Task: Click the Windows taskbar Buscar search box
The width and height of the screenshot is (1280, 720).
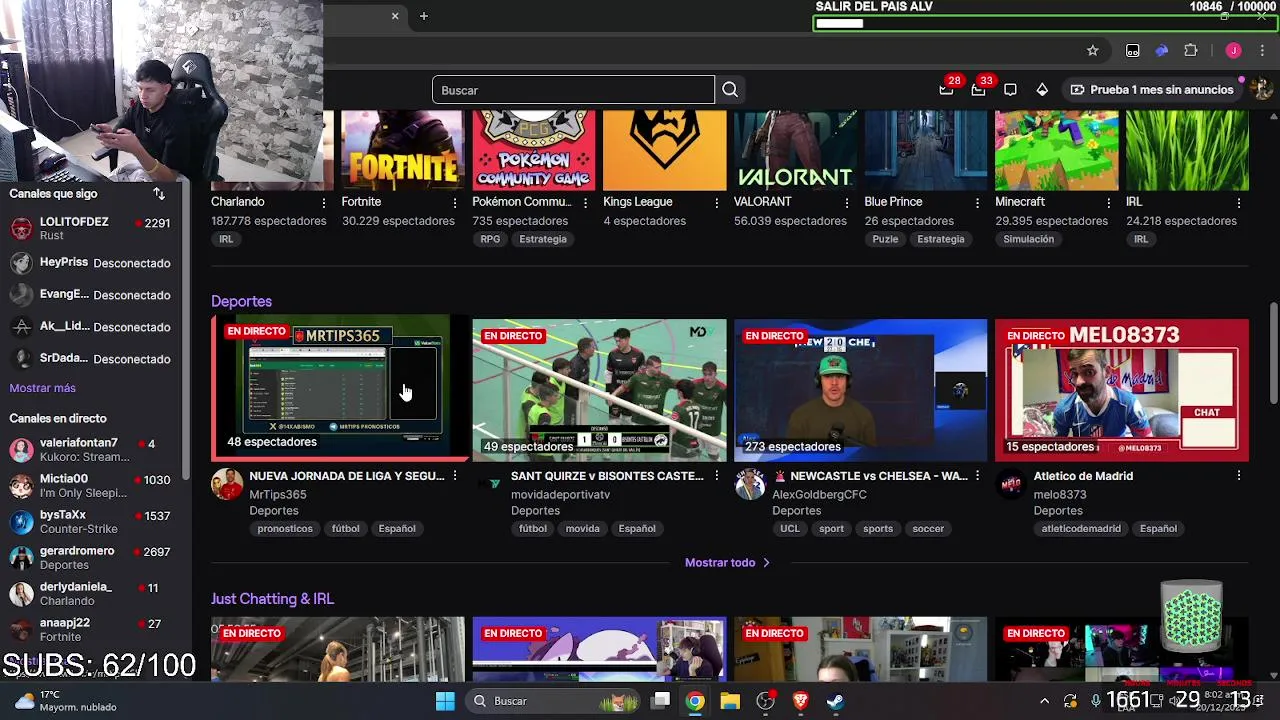Action: coord(552,701)
